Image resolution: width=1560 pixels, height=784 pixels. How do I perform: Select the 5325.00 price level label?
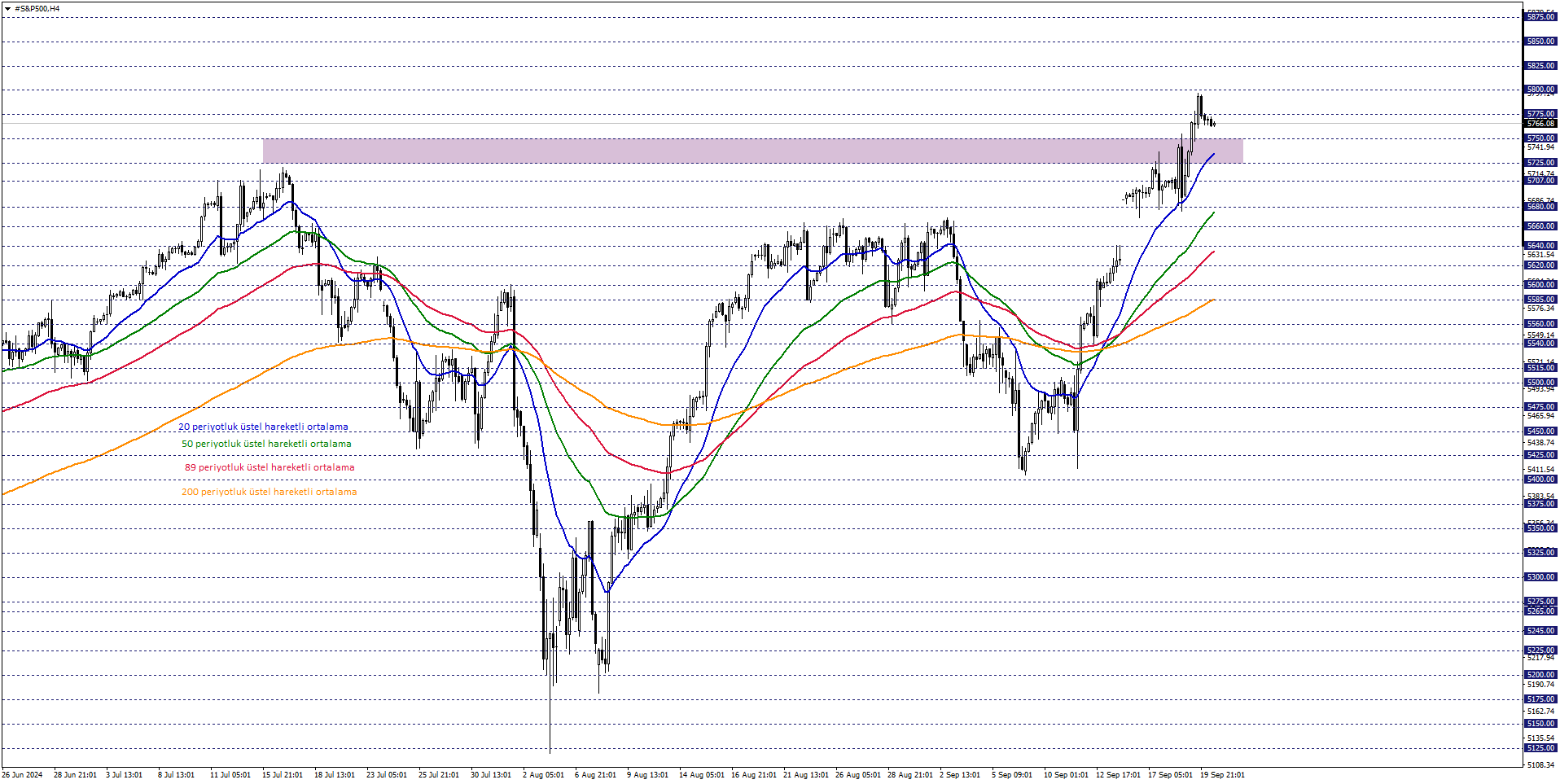click(x=1540, y=553)
